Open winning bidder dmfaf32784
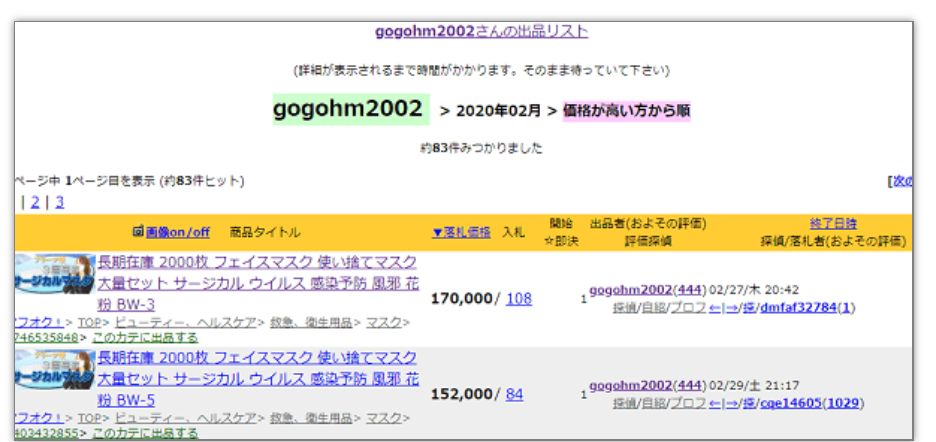The width and height of the screenshot is (936, 442). click(798, 308)
